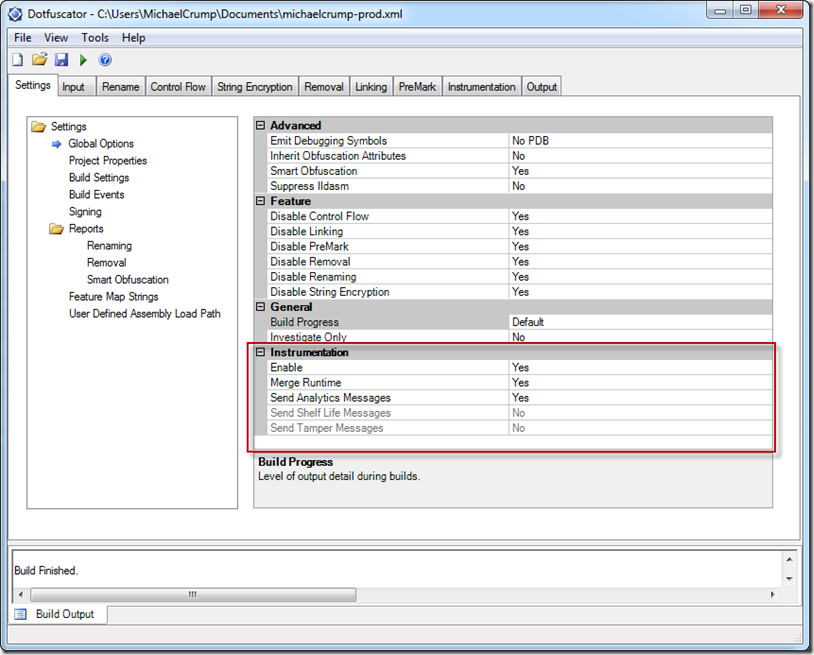Collapse the General property section

[261, 307]
